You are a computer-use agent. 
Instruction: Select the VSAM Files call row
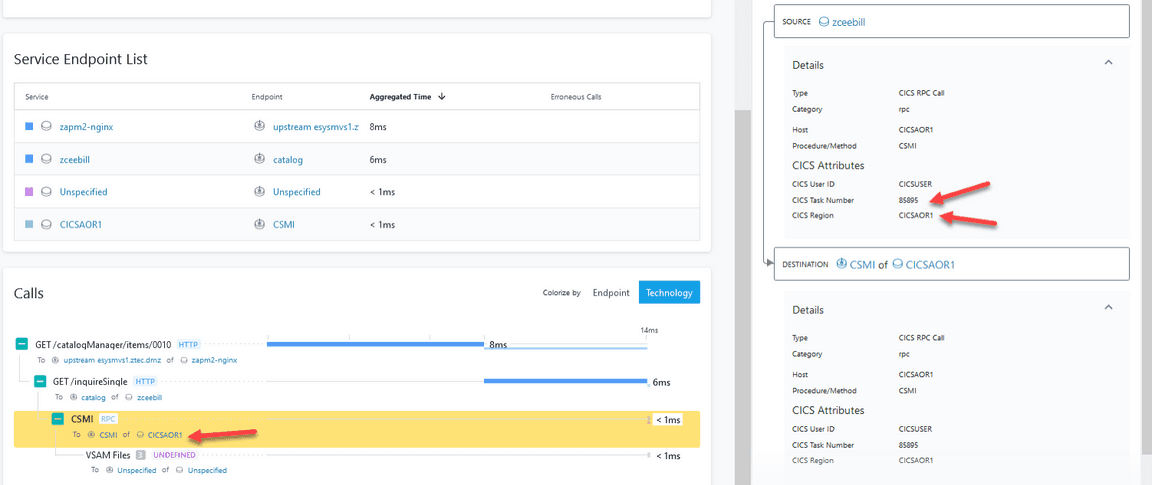[x=108, y=455]
